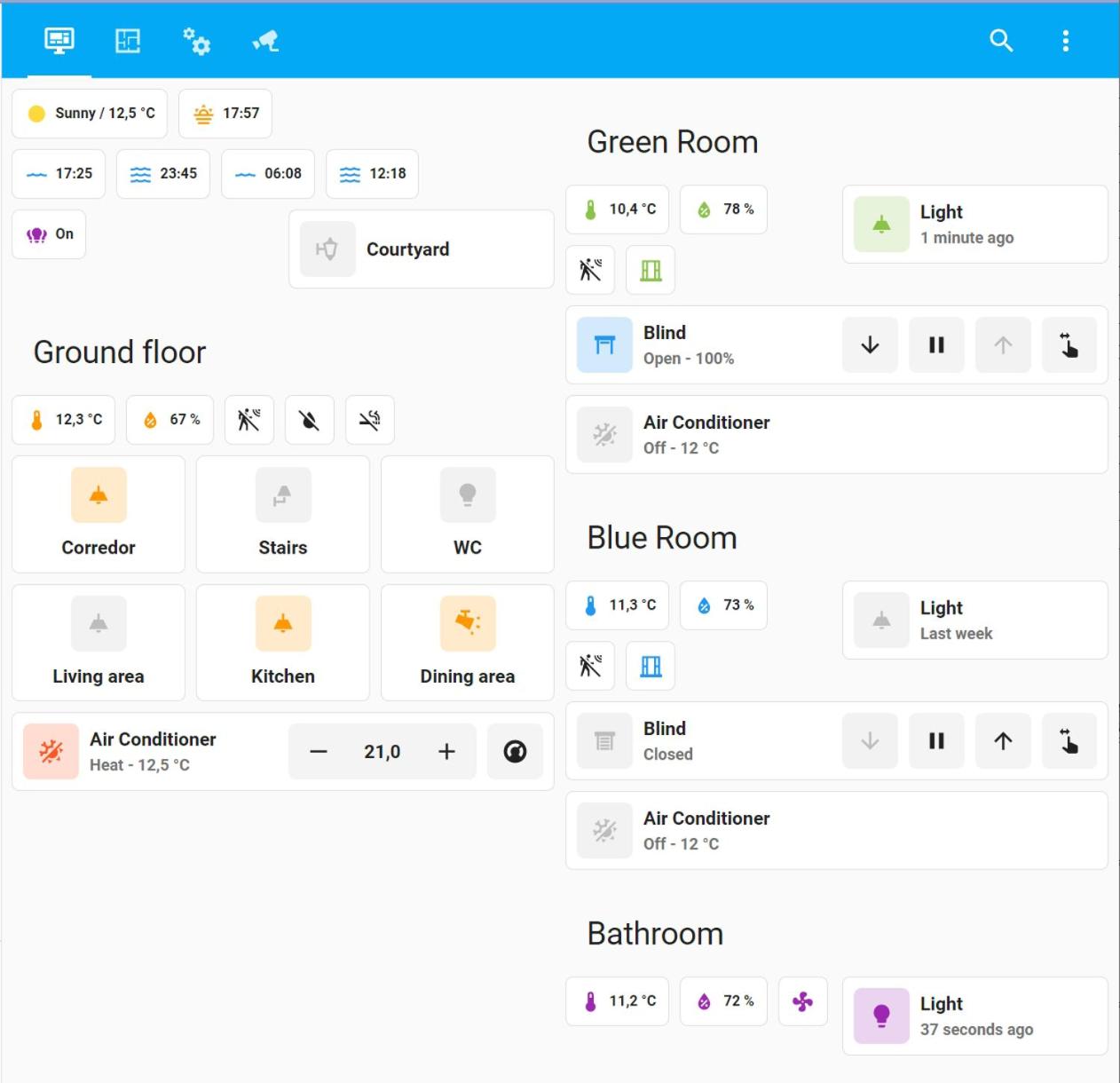Toggle the Kitchen light tile
This screenshot has width=1120, height=1083.
[x=283, y=643]
